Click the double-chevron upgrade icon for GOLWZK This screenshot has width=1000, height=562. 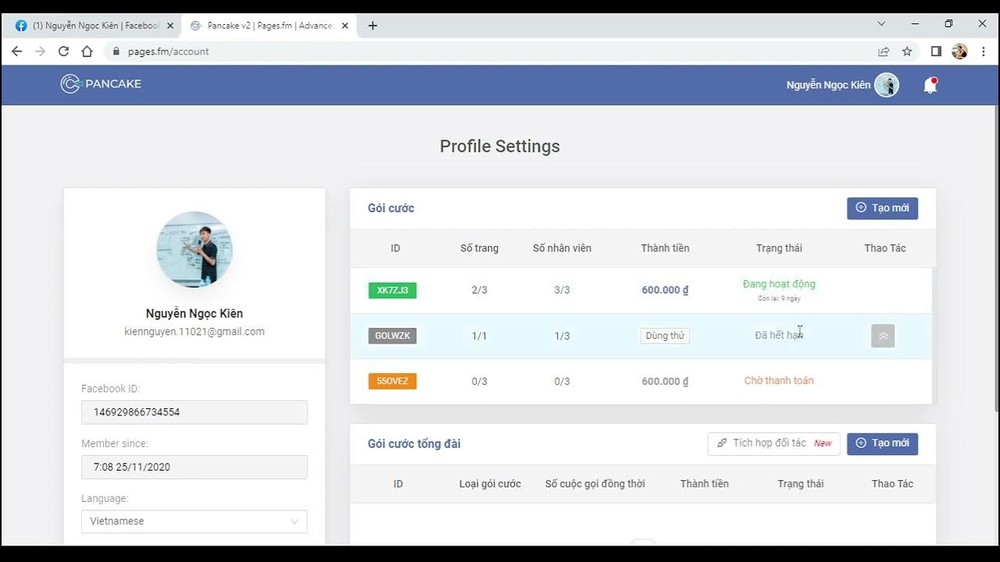(882, 336)
